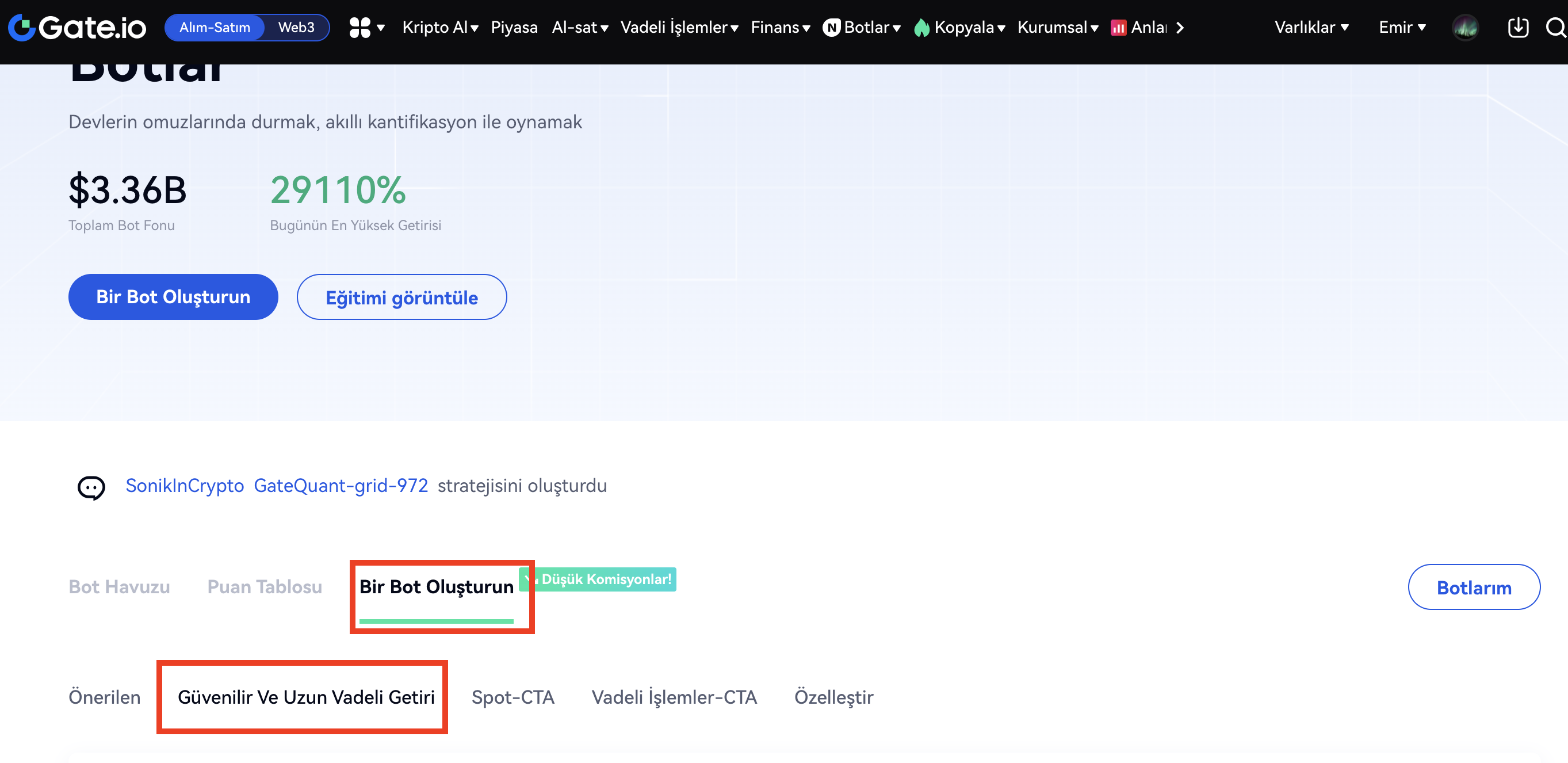Click the download app icon
The image size is (1568, 763).
1517,28
